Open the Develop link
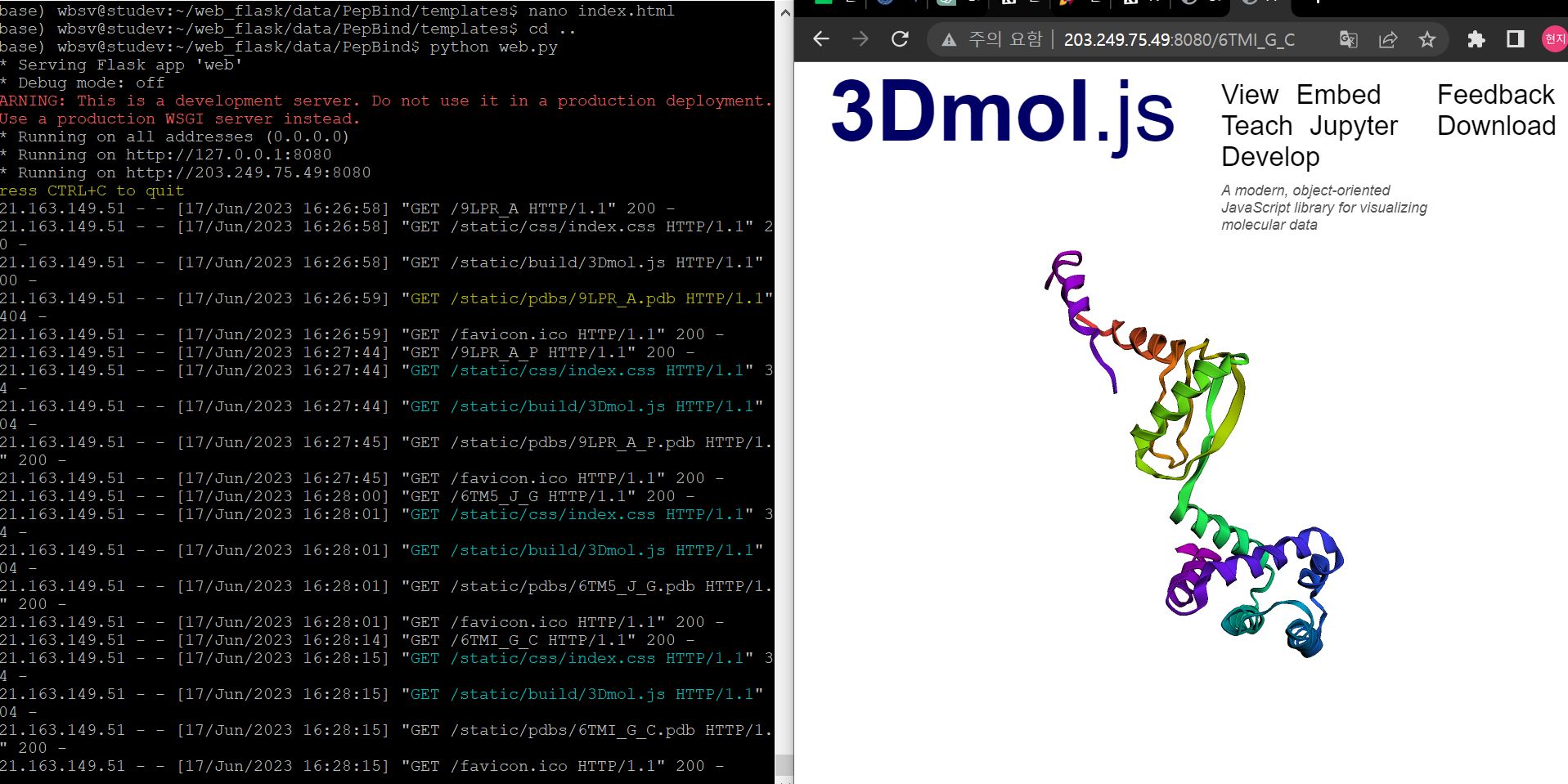1568x784 pixels. point(1270,158)
